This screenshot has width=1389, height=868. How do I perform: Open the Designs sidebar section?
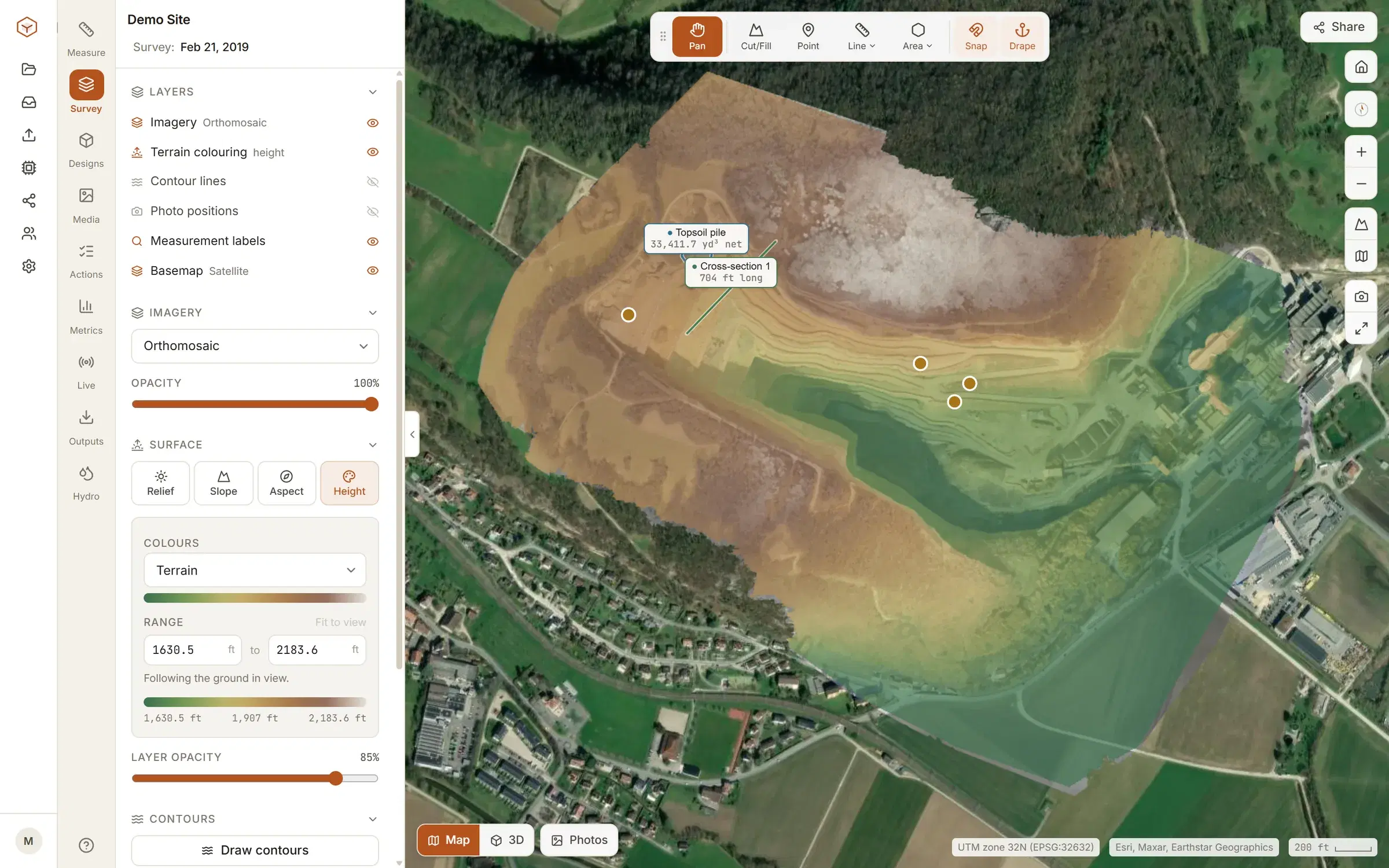(86, 150)
